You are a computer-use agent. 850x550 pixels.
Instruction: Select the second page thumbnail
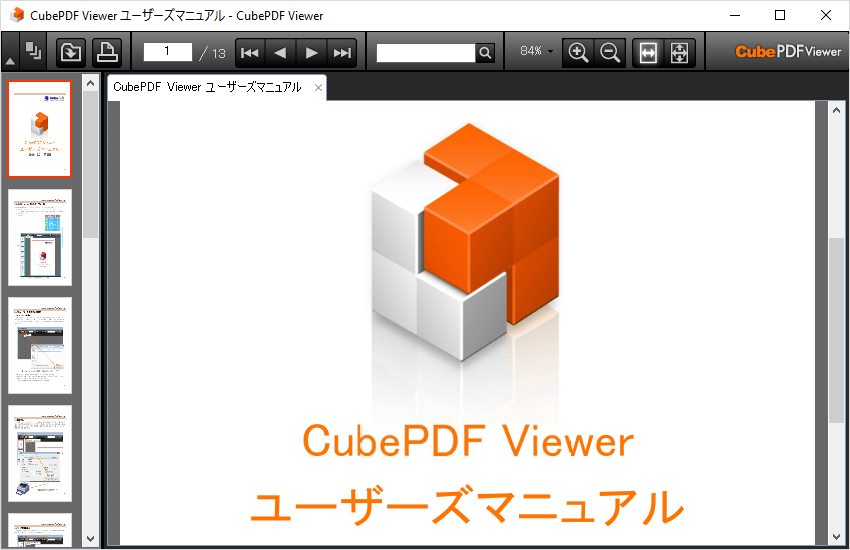(x=40, y=237)
